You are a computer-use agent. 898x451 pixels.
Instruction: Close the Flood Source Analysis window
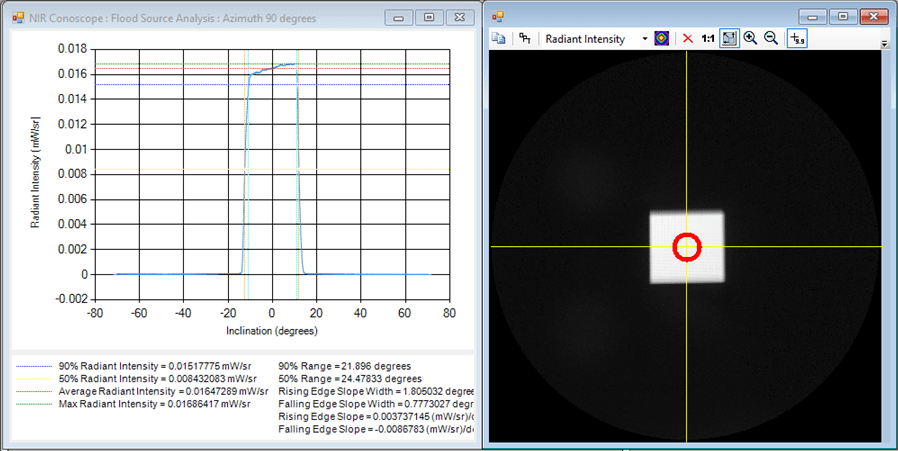coord(460,18)
